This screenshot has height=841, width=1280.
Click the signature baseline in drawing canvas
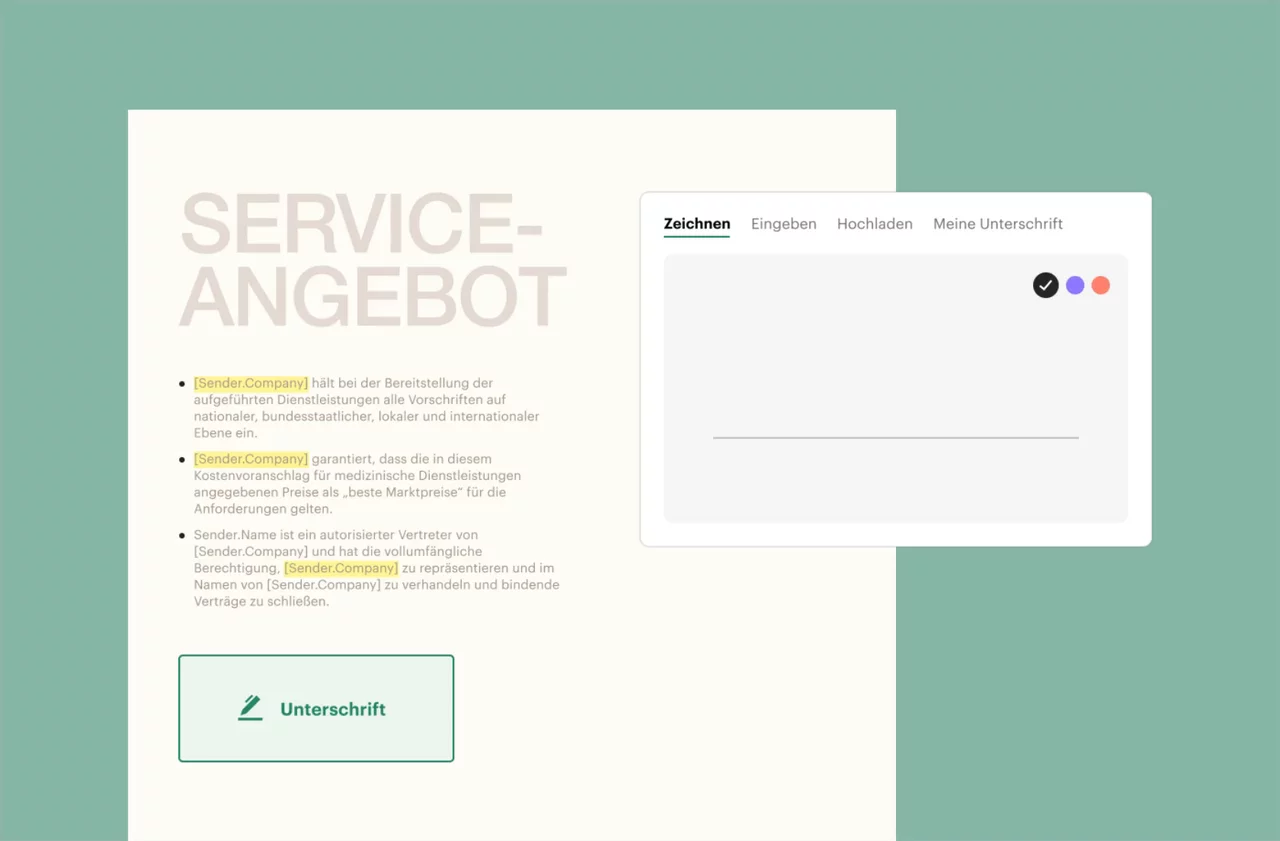click(x=896, y=437)
